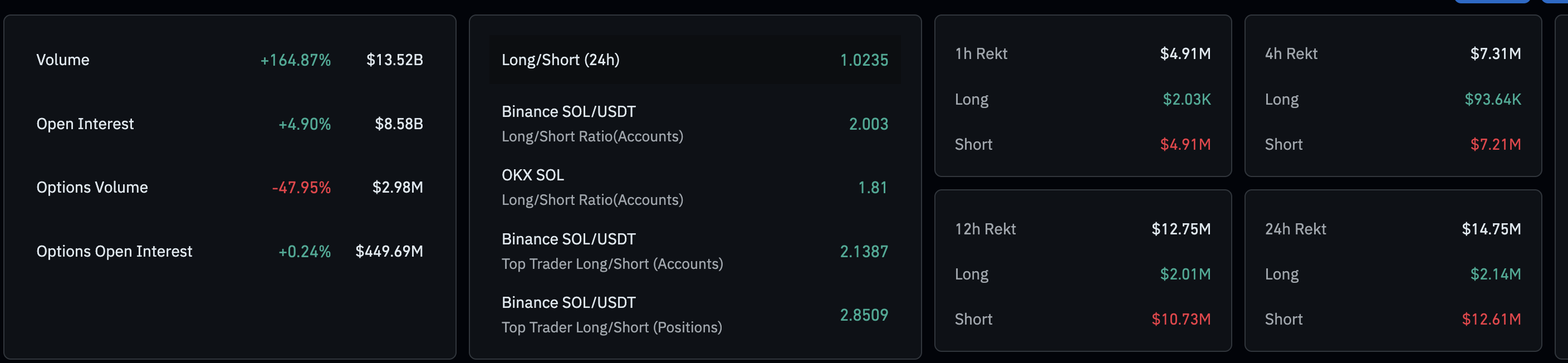Open Binance SOL/USDT Long/Short Ratio (Accounts) entry

592,124
